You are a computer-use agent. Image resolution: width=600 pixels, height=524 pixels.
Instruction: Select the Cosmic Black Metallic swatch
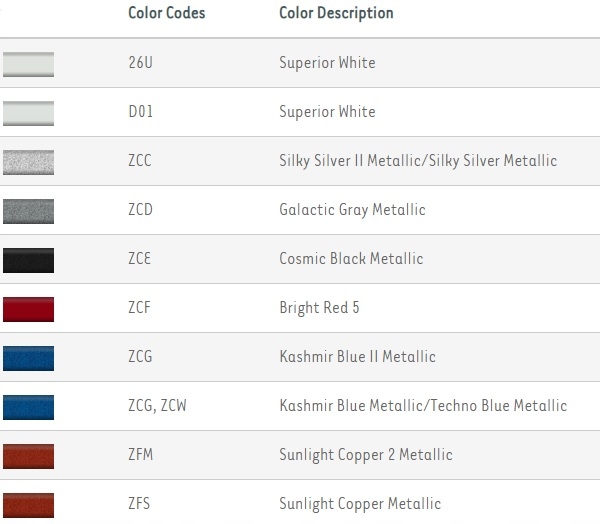click(28, 260)
